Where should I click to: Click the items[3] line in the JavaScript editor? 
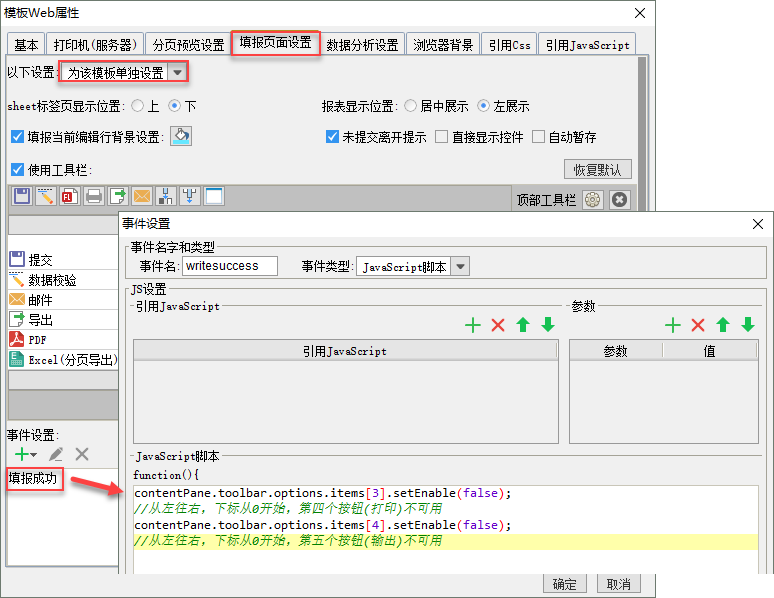pos(322,493)
